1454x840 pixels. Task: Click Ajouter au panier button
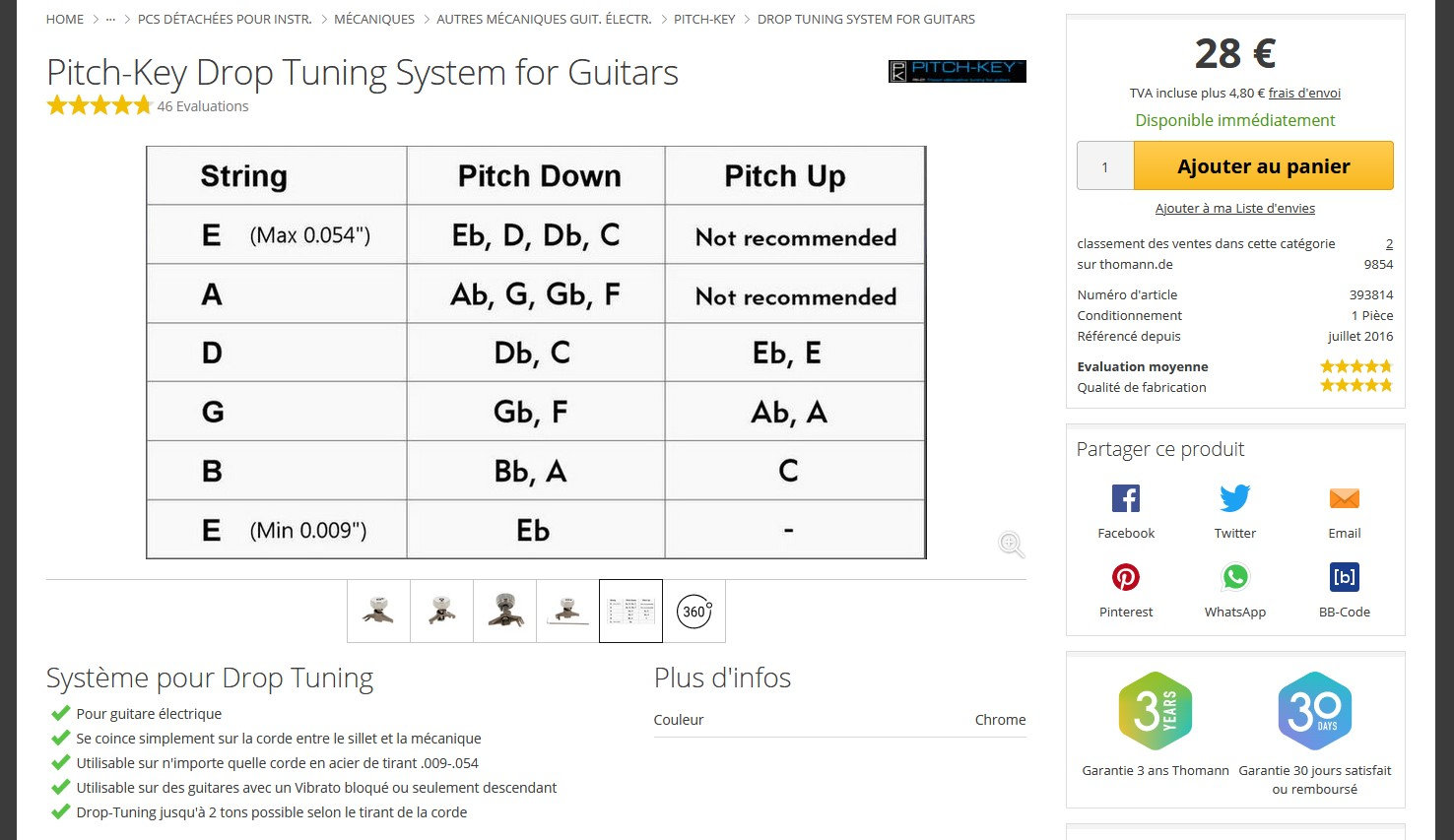[1263, 166]
